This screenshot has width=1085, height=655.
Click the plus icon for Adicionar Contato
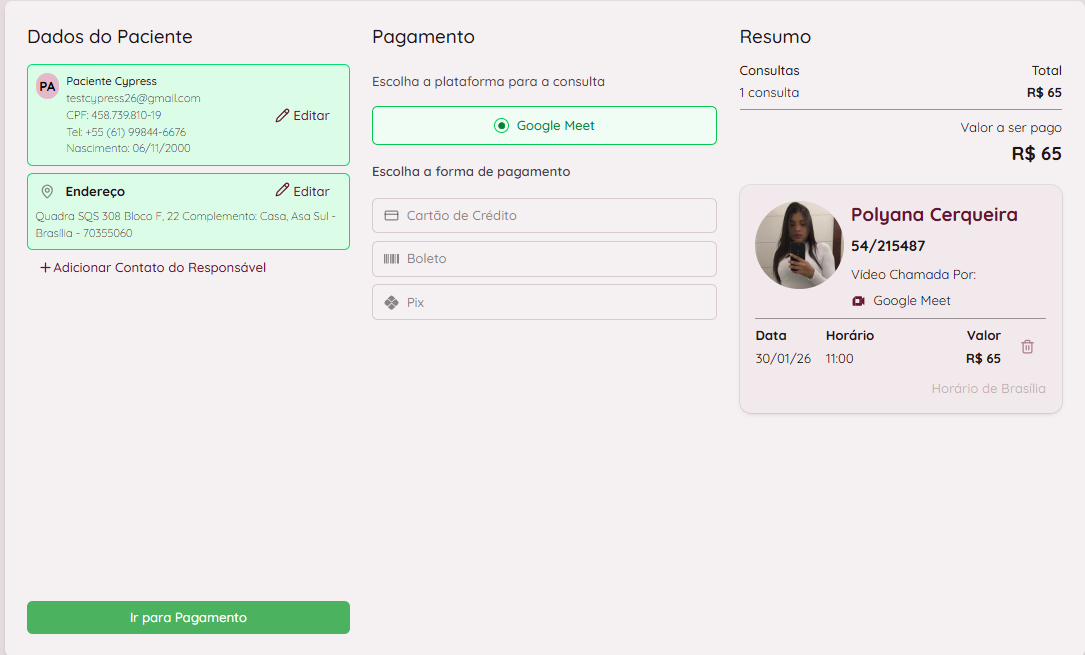[45, 268]
